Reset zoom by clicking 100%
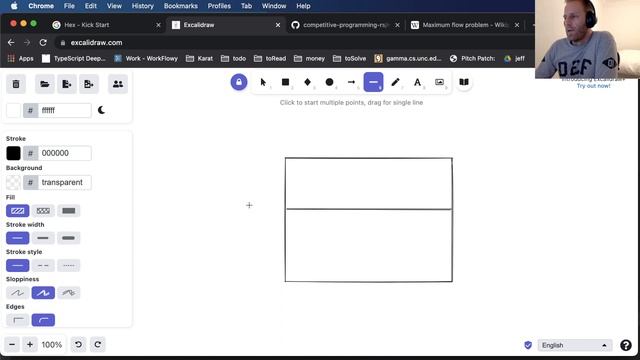640x360 pixels. [51, 345]
